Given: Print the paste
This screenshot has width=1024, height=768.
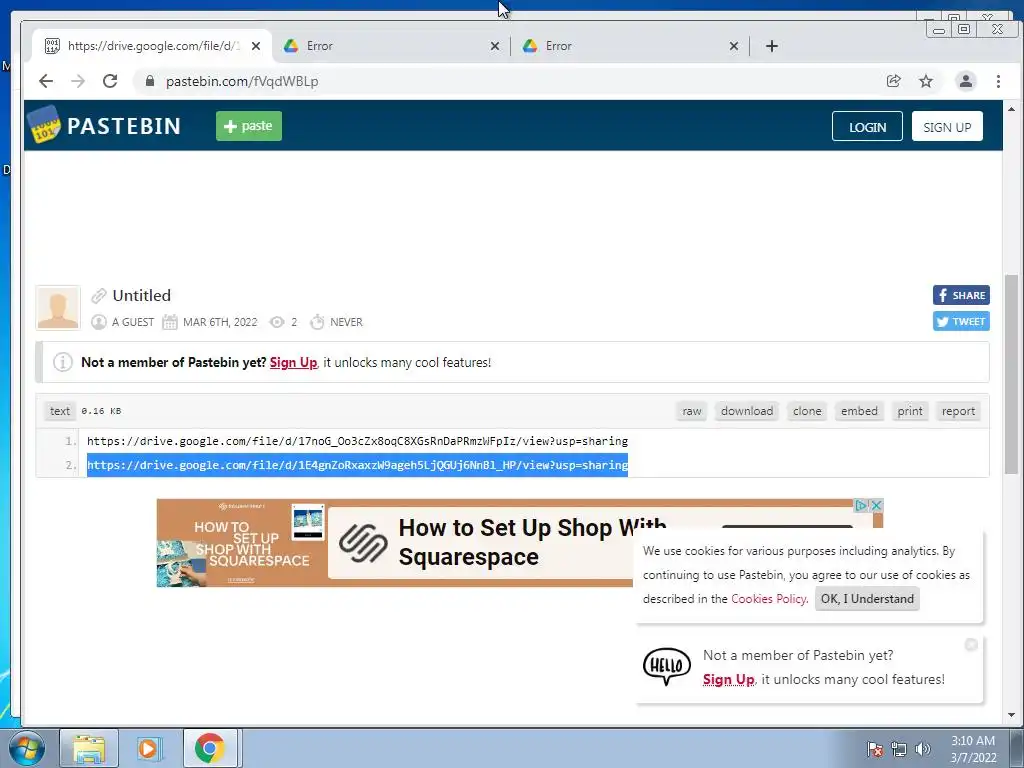Looking at the screenshot, I should 910,411.
